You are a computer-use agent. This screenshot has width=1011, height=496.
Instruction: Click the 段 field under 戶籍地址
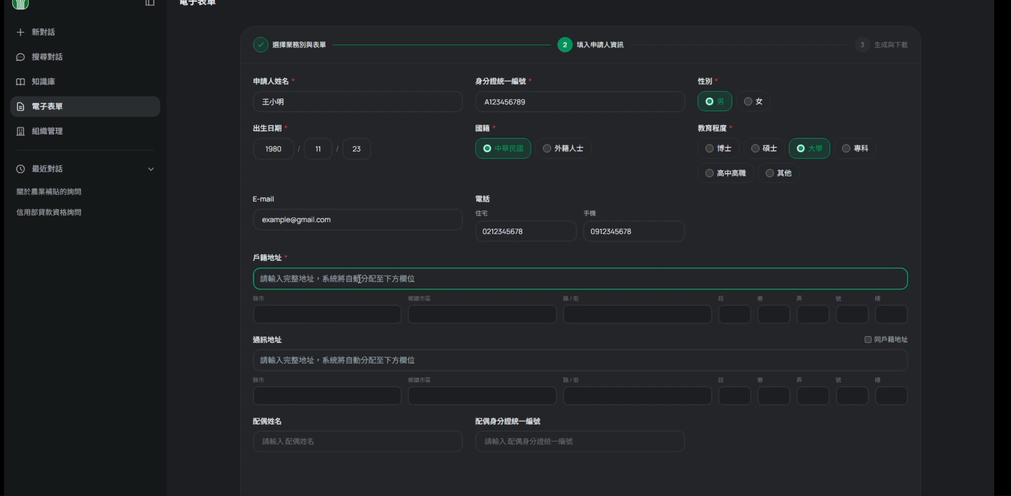(x=734, y=314)
